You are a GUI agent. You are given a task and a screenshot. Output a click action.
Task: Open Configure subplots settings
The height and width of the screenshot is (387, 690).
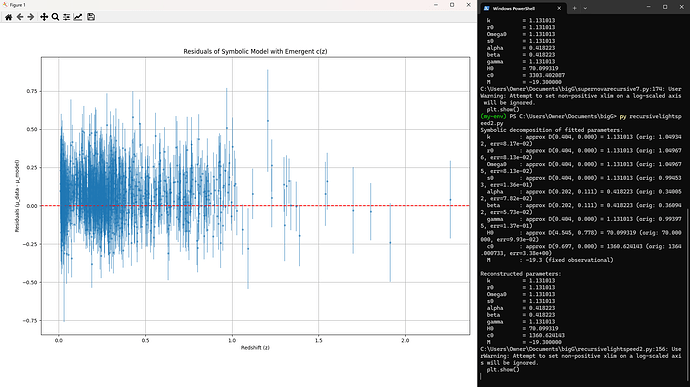click(66, 17)
